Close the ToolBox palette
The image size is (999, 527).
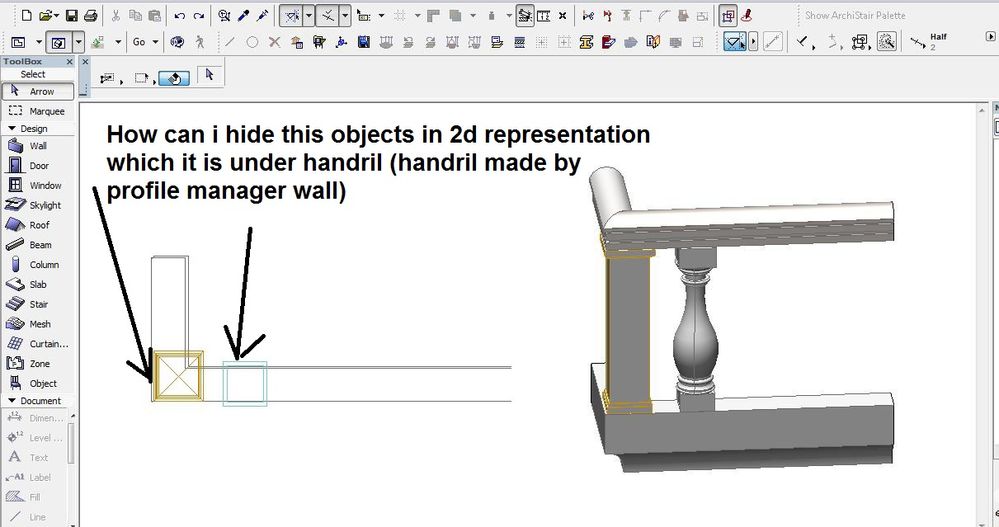click(x=69, y=62)
